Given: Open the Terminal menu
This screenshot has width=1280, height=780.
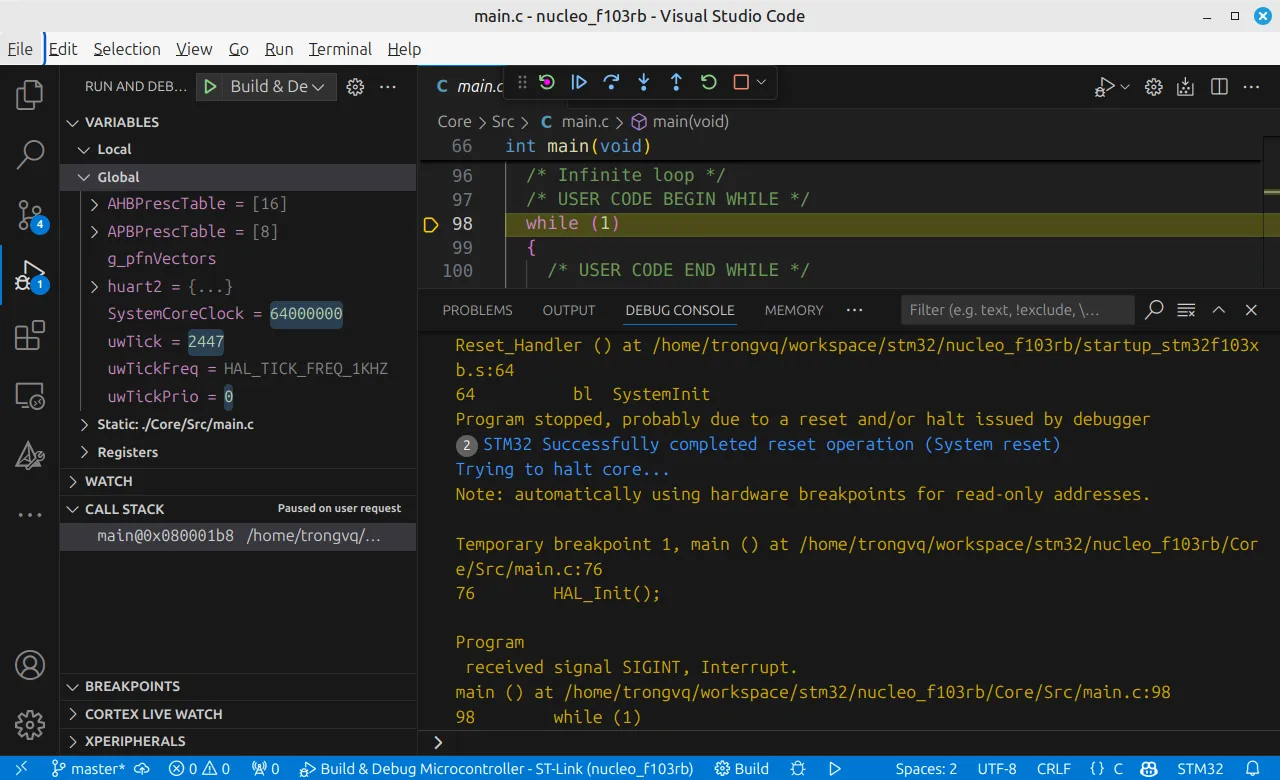Looking at the screenshot, I should [x=340, y=49].
